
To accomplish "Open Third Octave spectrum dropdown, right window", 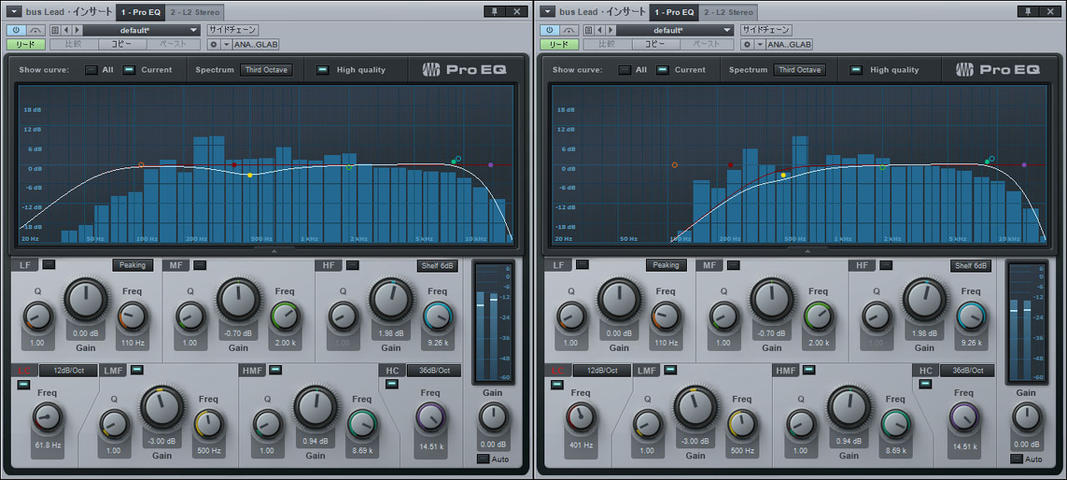I will coord(800,69).
